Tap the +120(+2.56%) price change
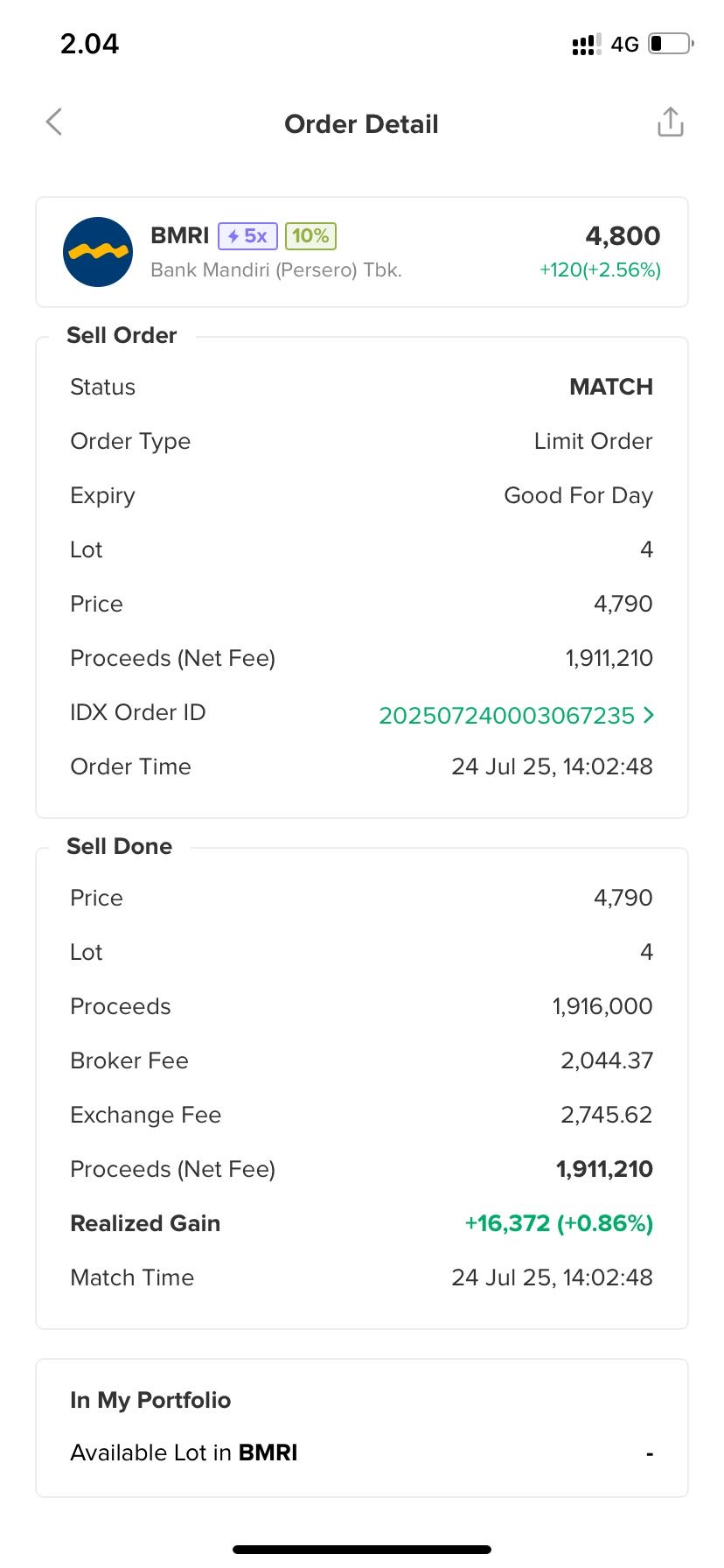Image resolution: width=724 pixels, height=1568 pixels. [x=600, y=270]
